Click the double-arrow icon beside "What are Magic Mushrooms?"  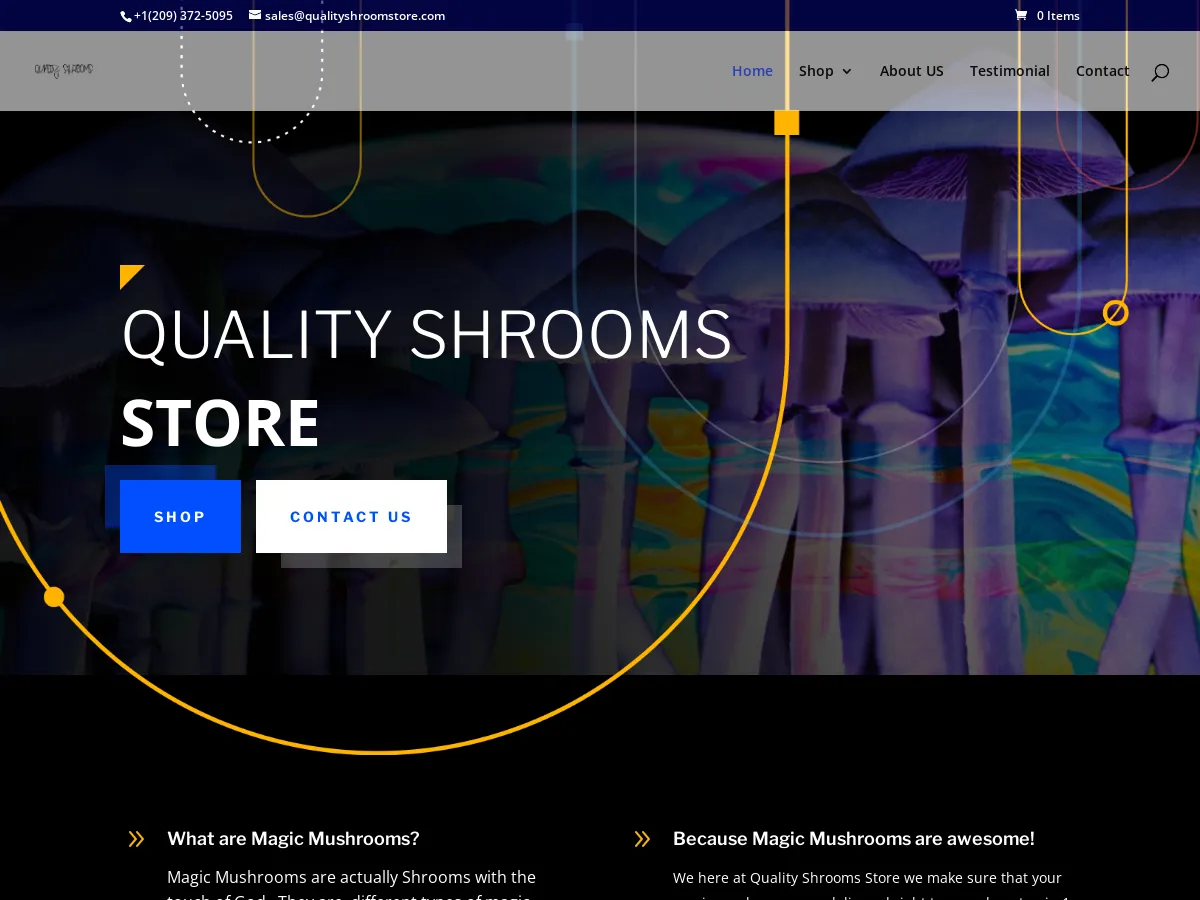136,839
